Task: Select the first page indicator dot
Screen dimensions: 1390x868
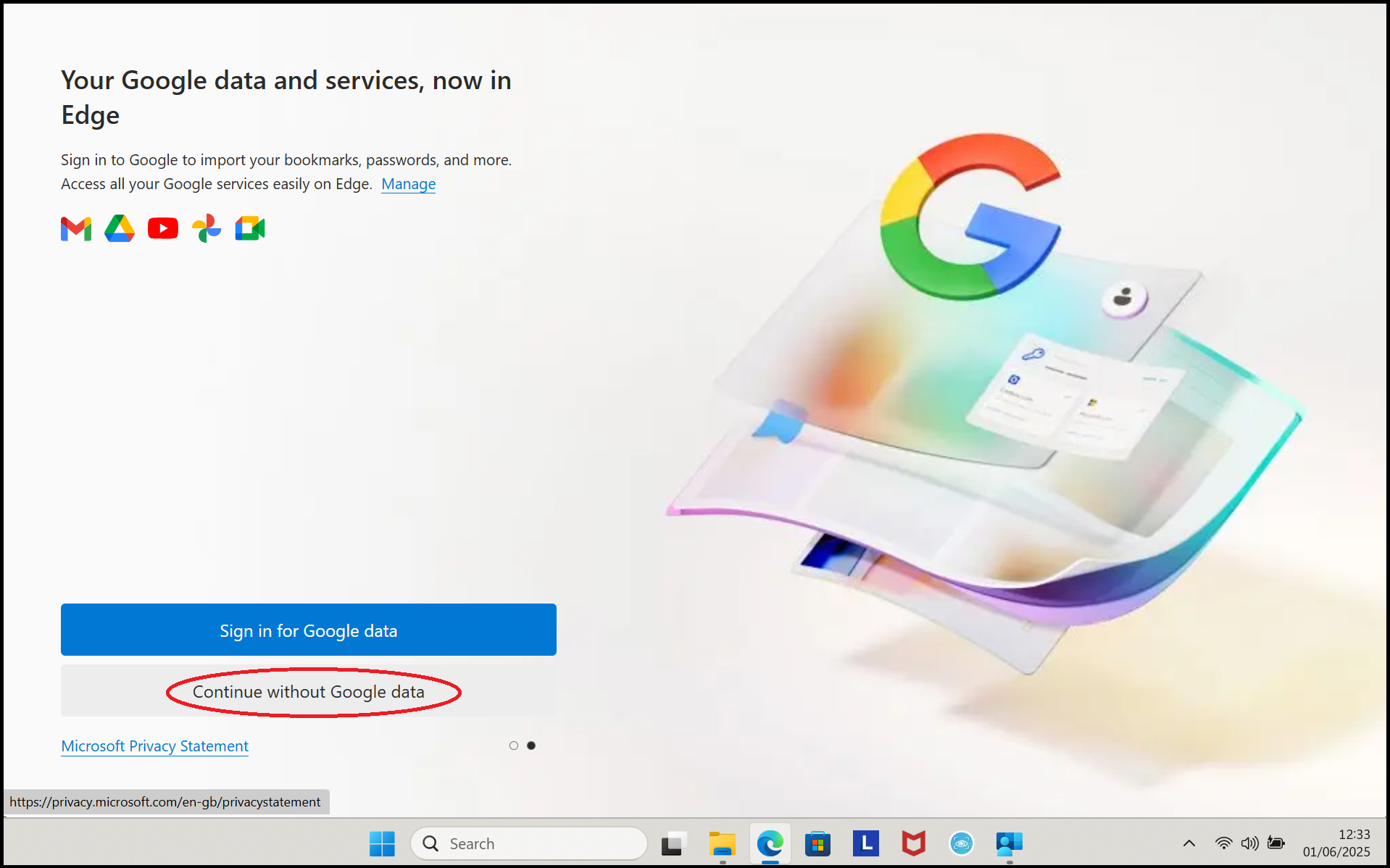Action: pos(514,746)
